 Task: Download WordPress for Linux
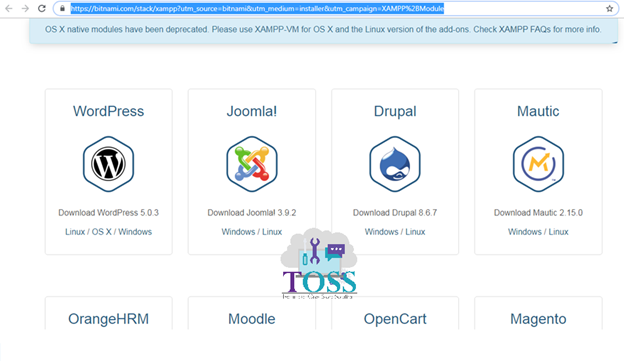pos(75,232)
